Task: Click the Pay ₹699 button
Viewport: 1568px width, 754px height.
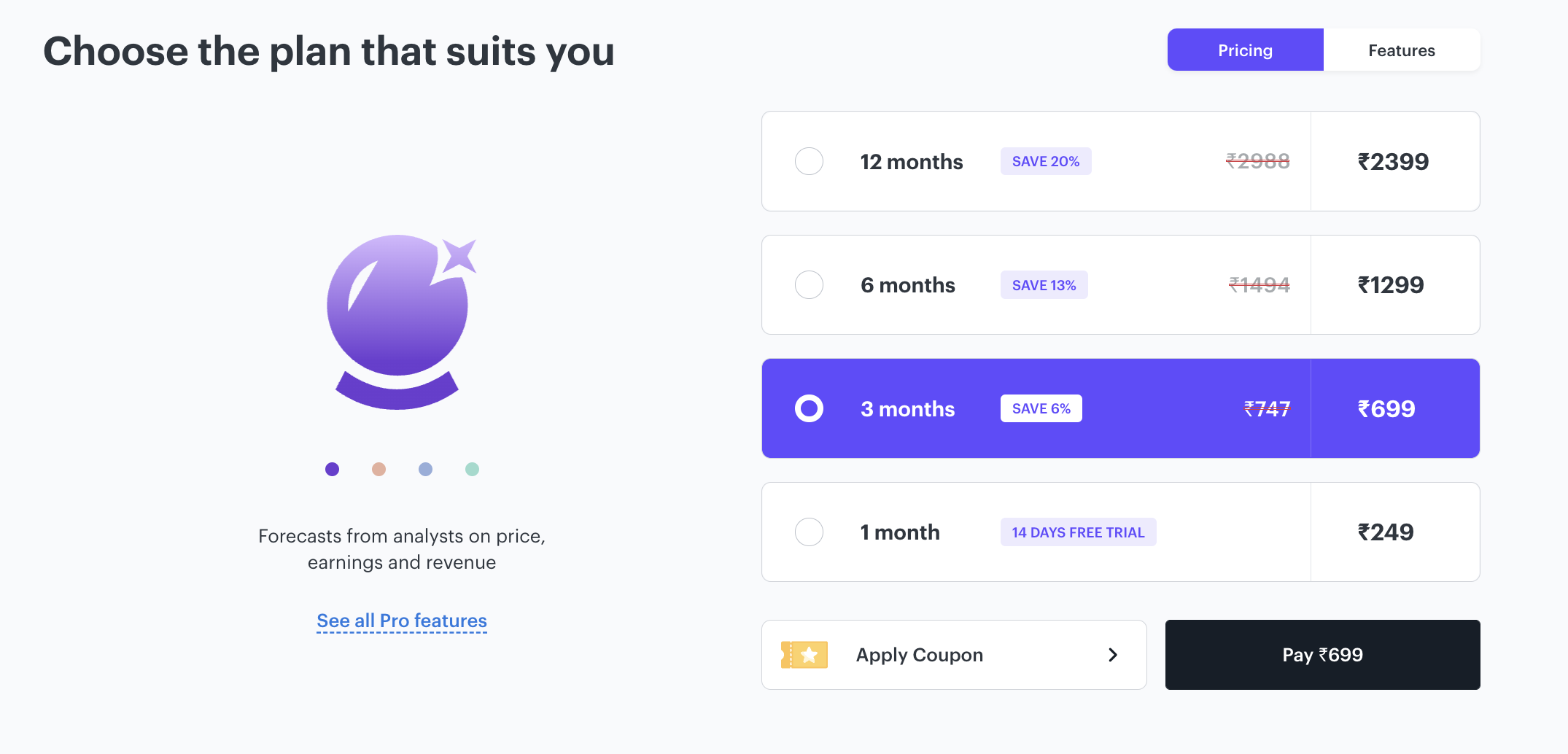Action: (x=1322, y=655)
